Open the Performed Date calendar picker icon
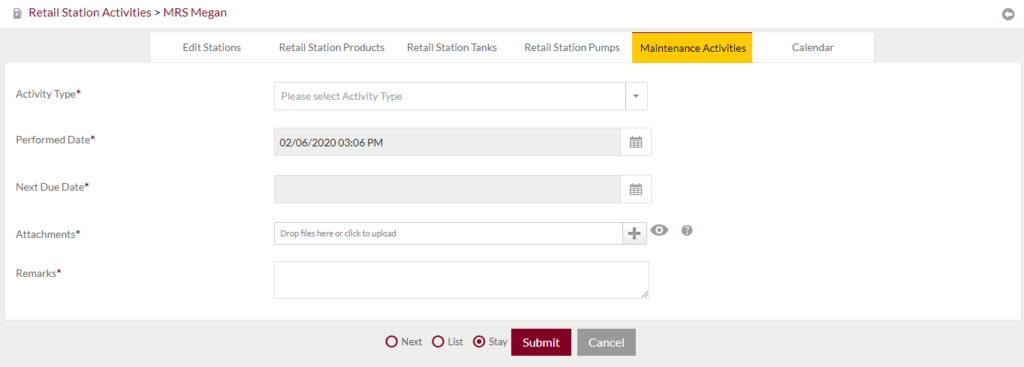1024x367 pixels. [636, 142]
